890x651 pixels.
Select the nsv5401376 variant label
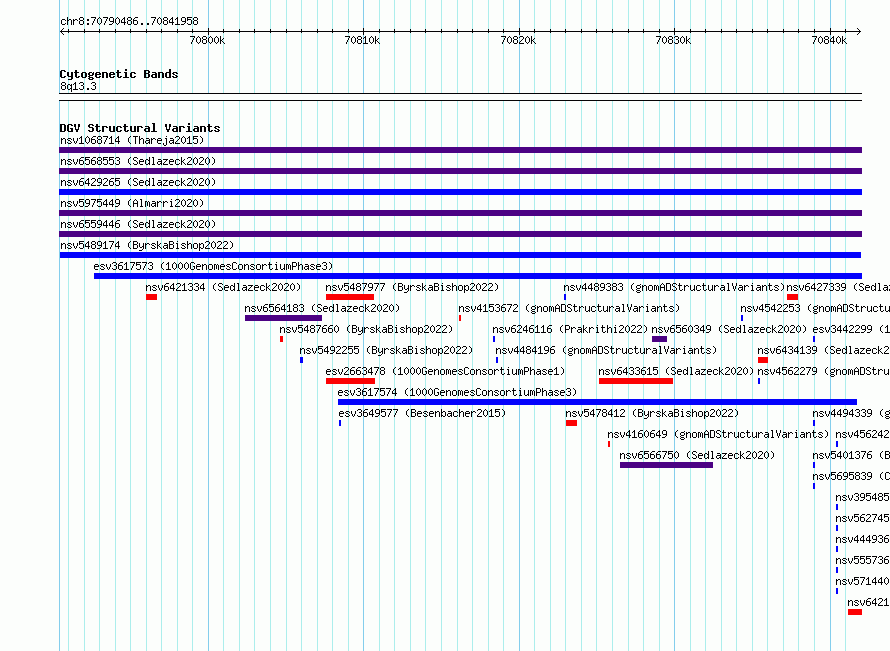coord(851,455)
